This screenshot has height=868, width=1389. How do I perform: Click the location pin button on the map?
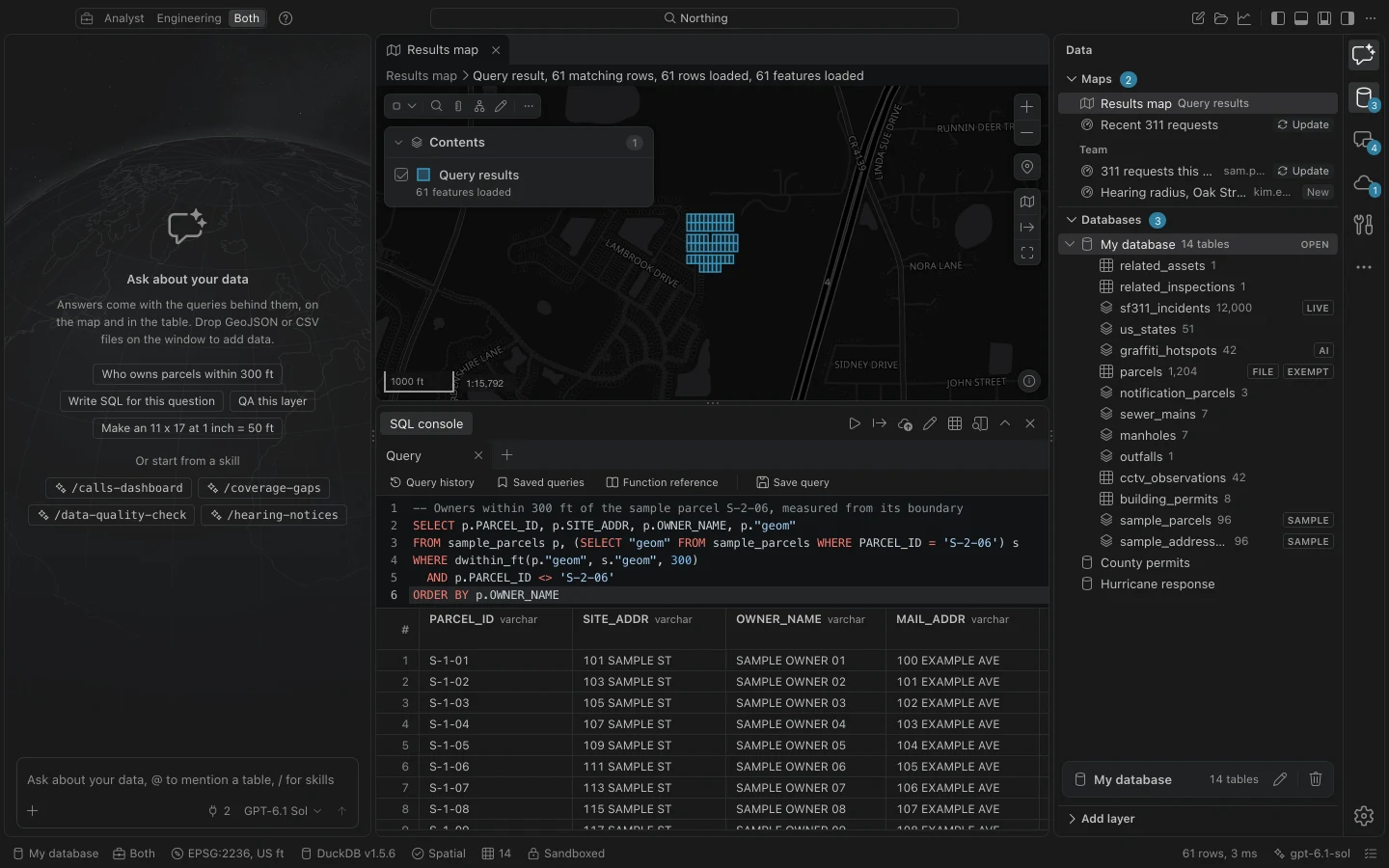1027,167
